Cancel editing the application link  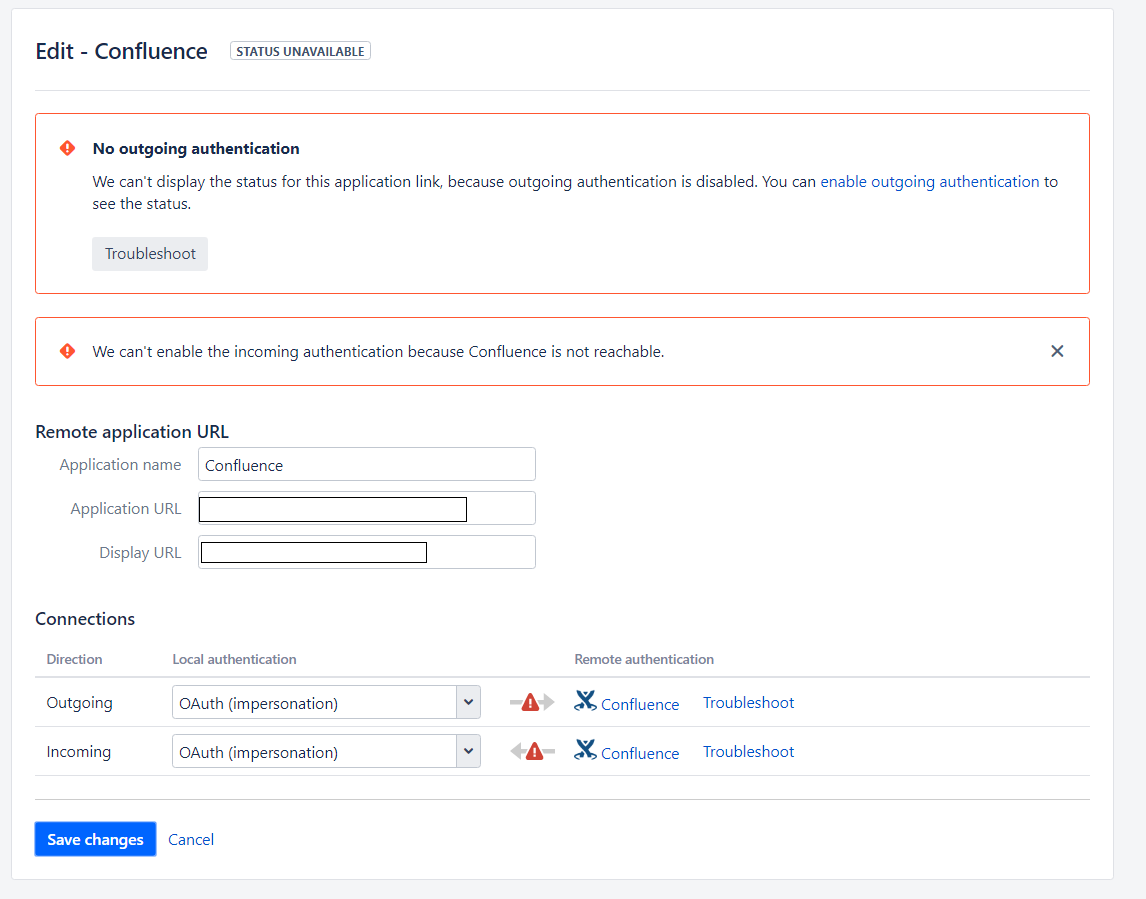(x=191, y=840)
